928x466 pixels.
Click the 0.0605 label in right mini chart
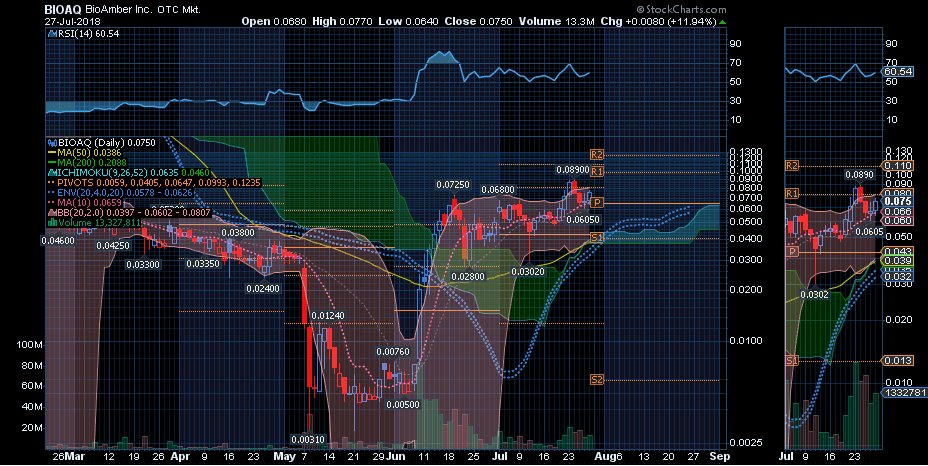(x=869, y=232)
